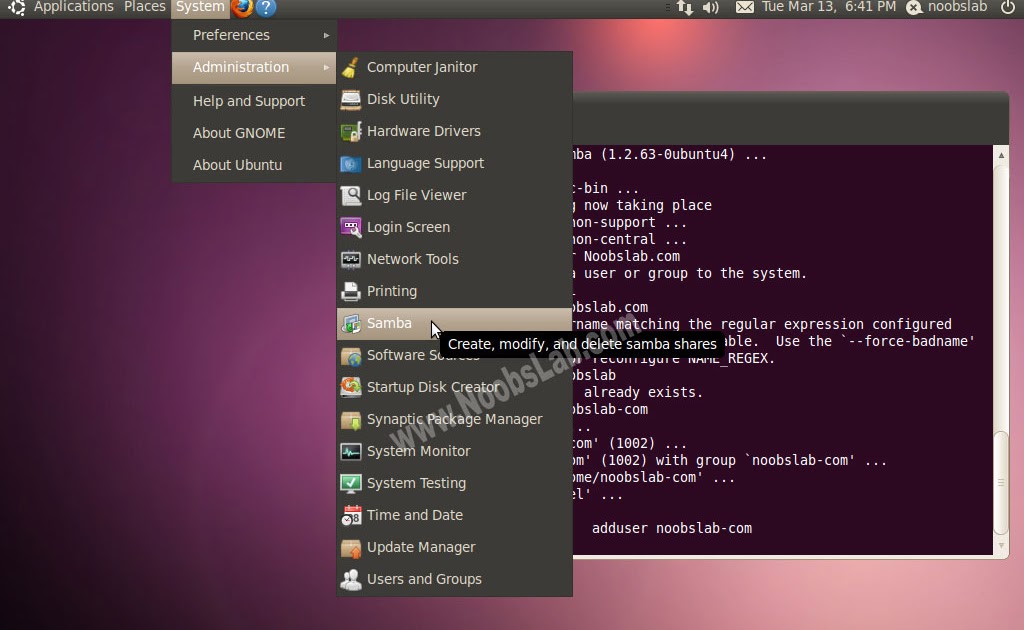Open the Help question mark launcher
This screenshot has width=1024, height=630.
(266, 8)
